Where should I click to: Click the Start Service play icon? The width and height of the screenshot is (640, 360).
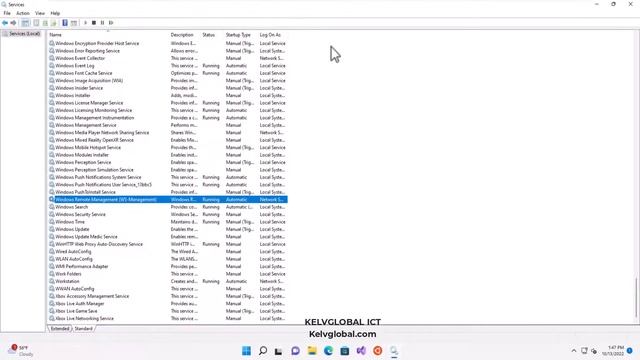pyautogui.click(x=85, y=23)
